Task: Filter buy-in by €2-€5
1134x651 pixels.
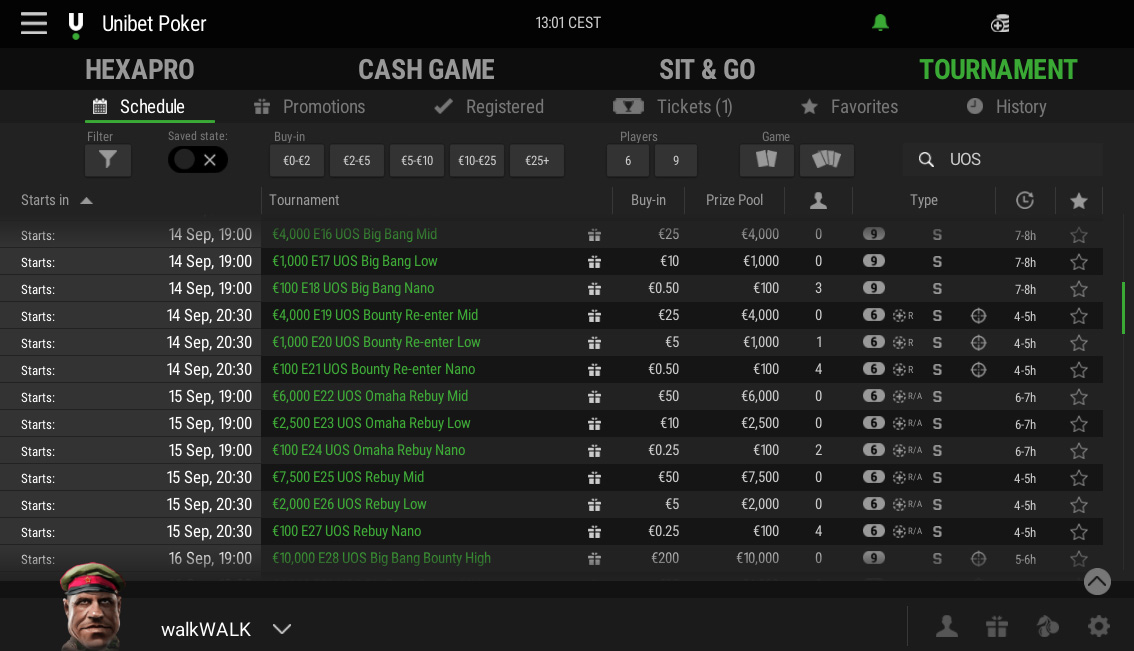Action: pyautogui.click(x=357, y=161)
